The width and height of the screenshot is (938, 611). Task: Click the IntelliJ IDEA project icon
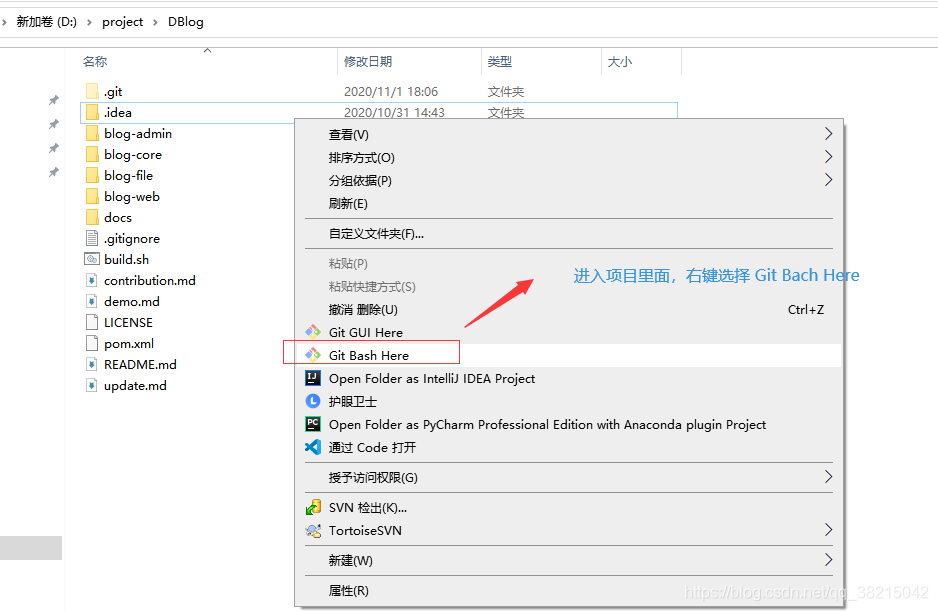tap(313, 378)
